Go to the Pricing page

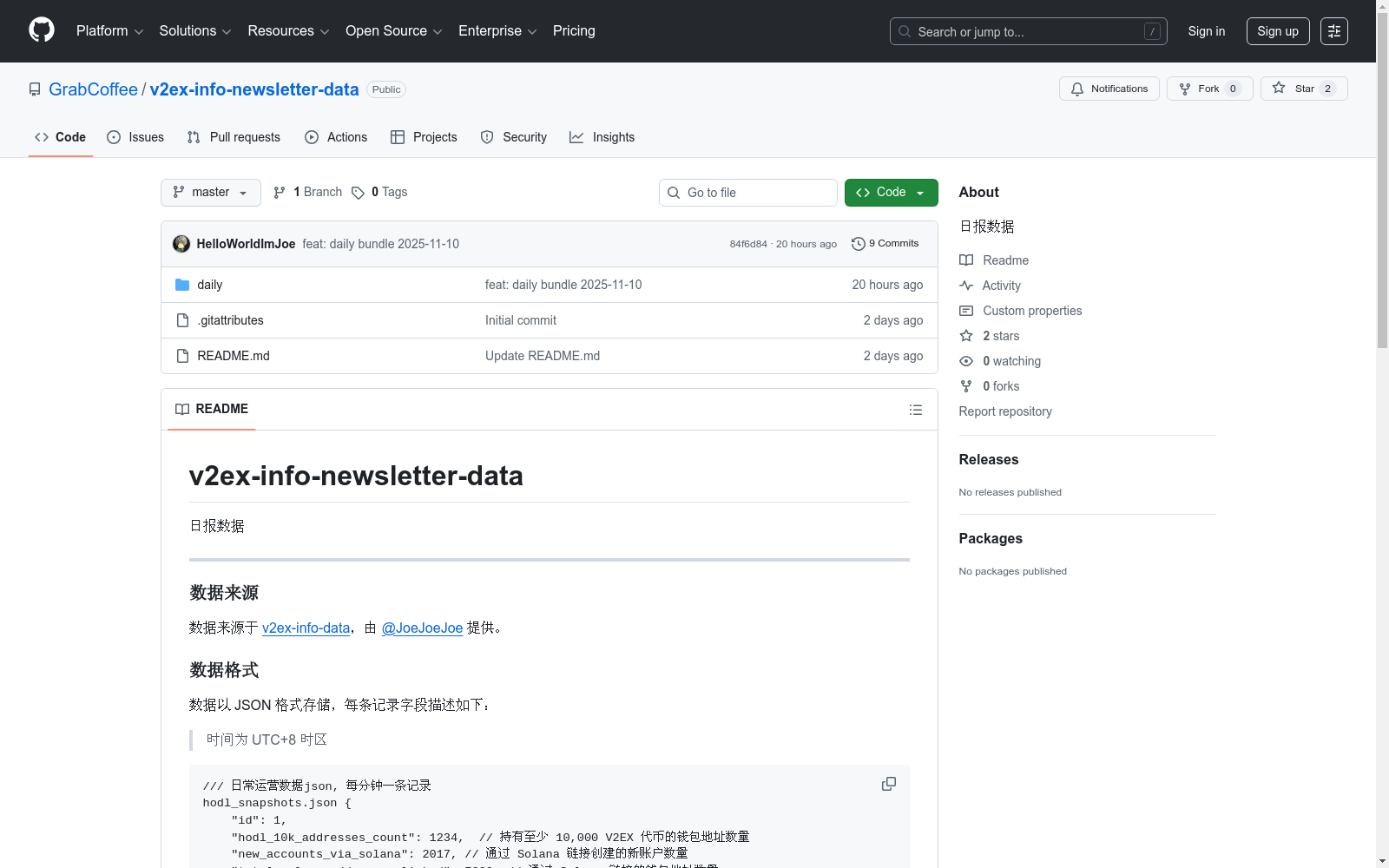point(574,31)
